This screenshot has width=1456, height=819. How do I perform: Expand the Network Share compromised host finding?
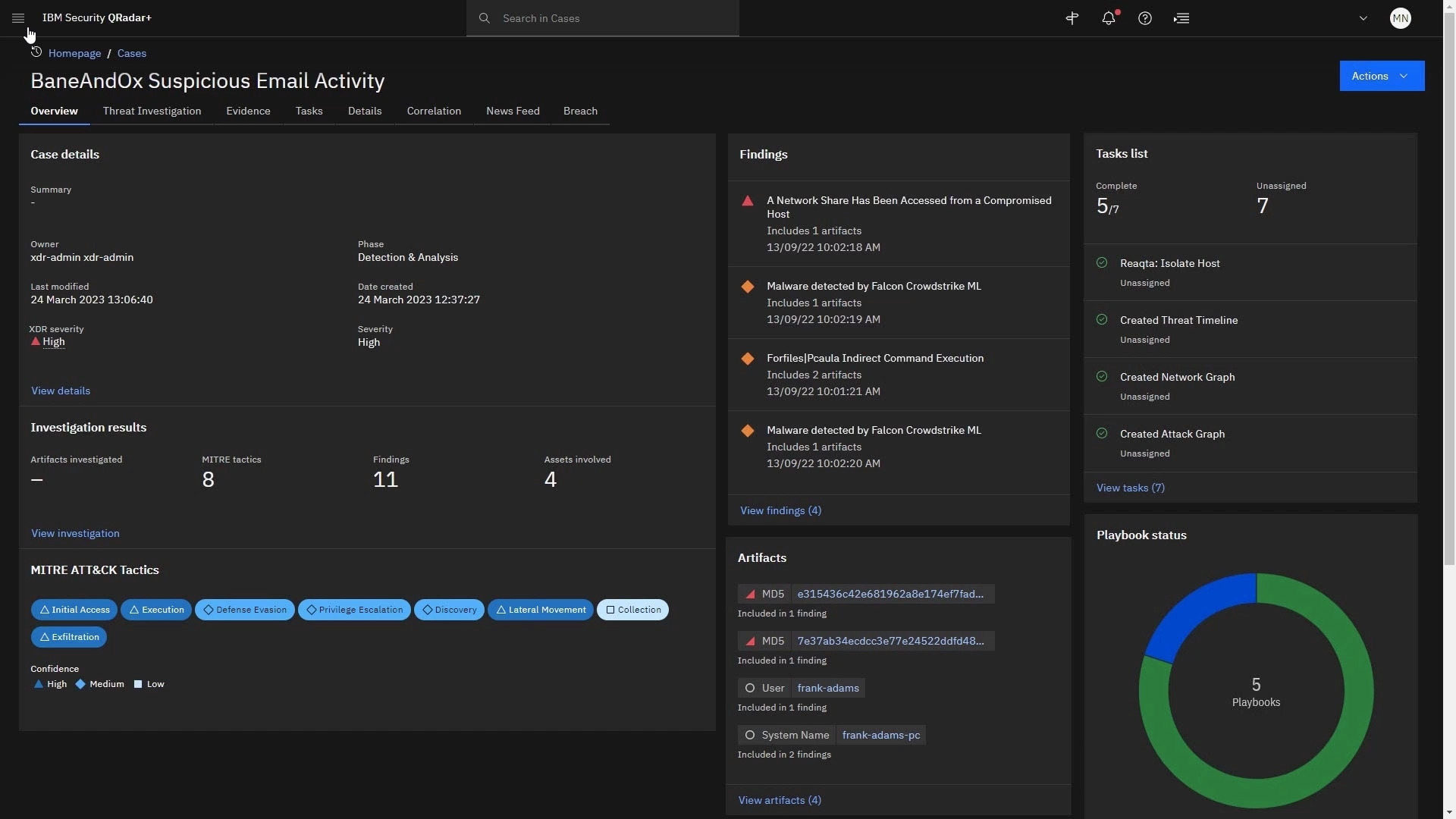coord(908,207)
